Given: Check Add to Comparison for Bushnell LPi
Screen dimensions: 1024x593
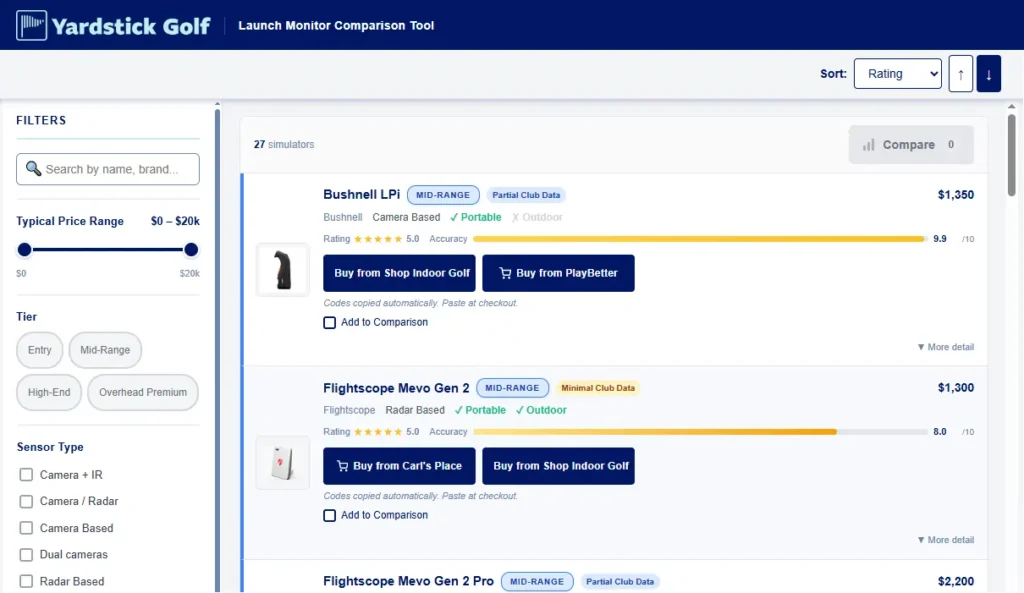Looking at the screenshot, I should [330, 323].
